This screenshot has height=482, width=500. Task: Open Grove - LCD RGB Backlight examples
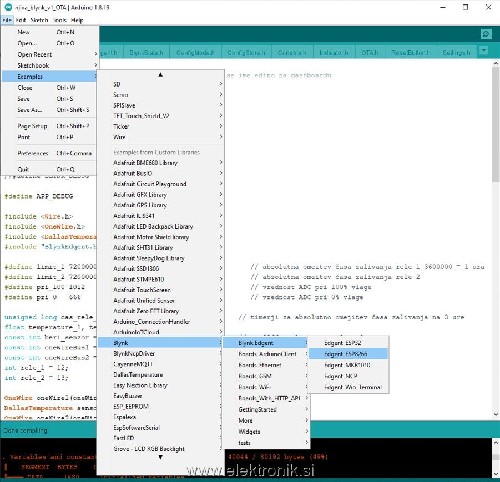[x=161, y=449]
